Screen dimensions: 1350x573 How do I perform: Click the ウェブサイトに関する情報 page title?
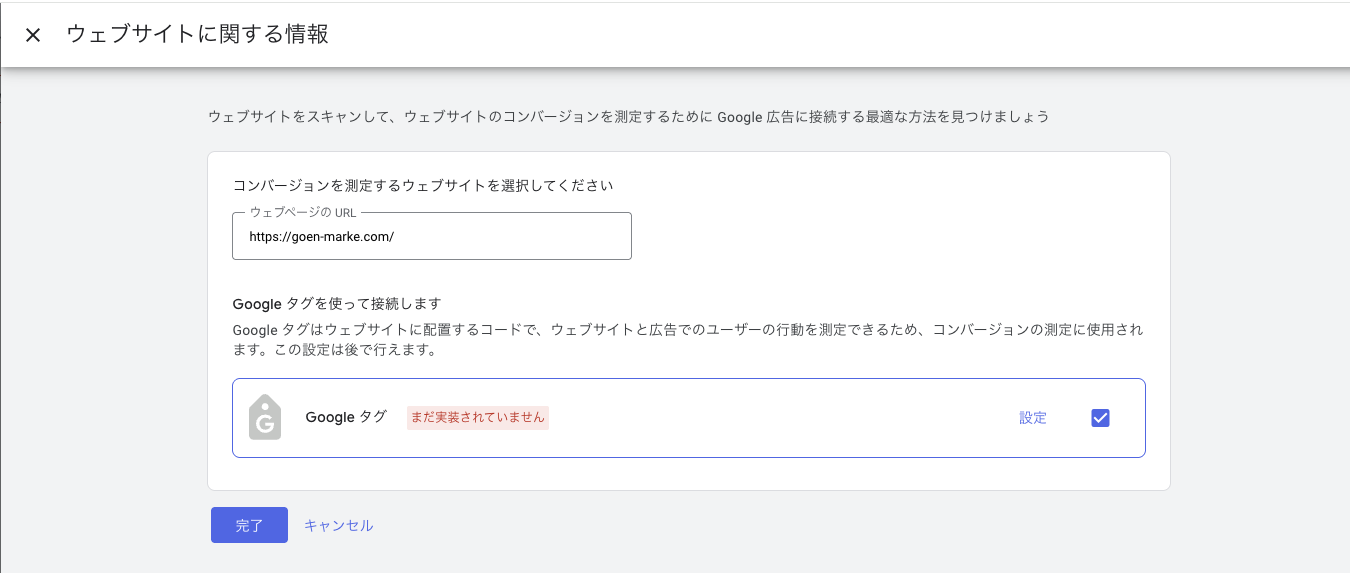(197, 34)
